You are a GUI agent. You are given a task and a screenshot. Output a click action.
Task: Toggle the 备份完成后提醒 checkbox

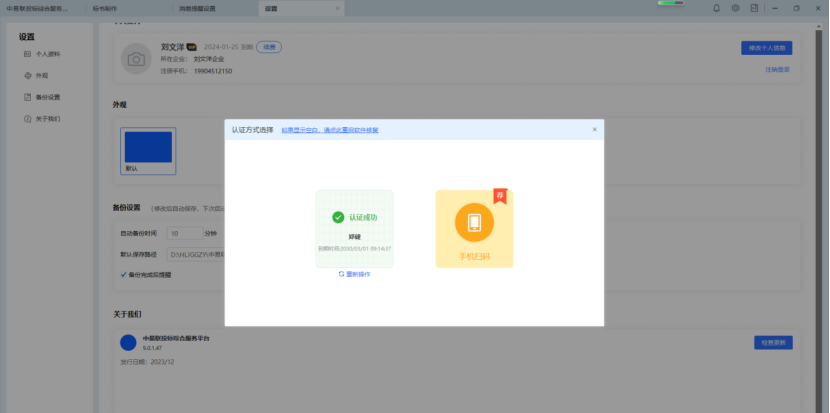[124, 274]
